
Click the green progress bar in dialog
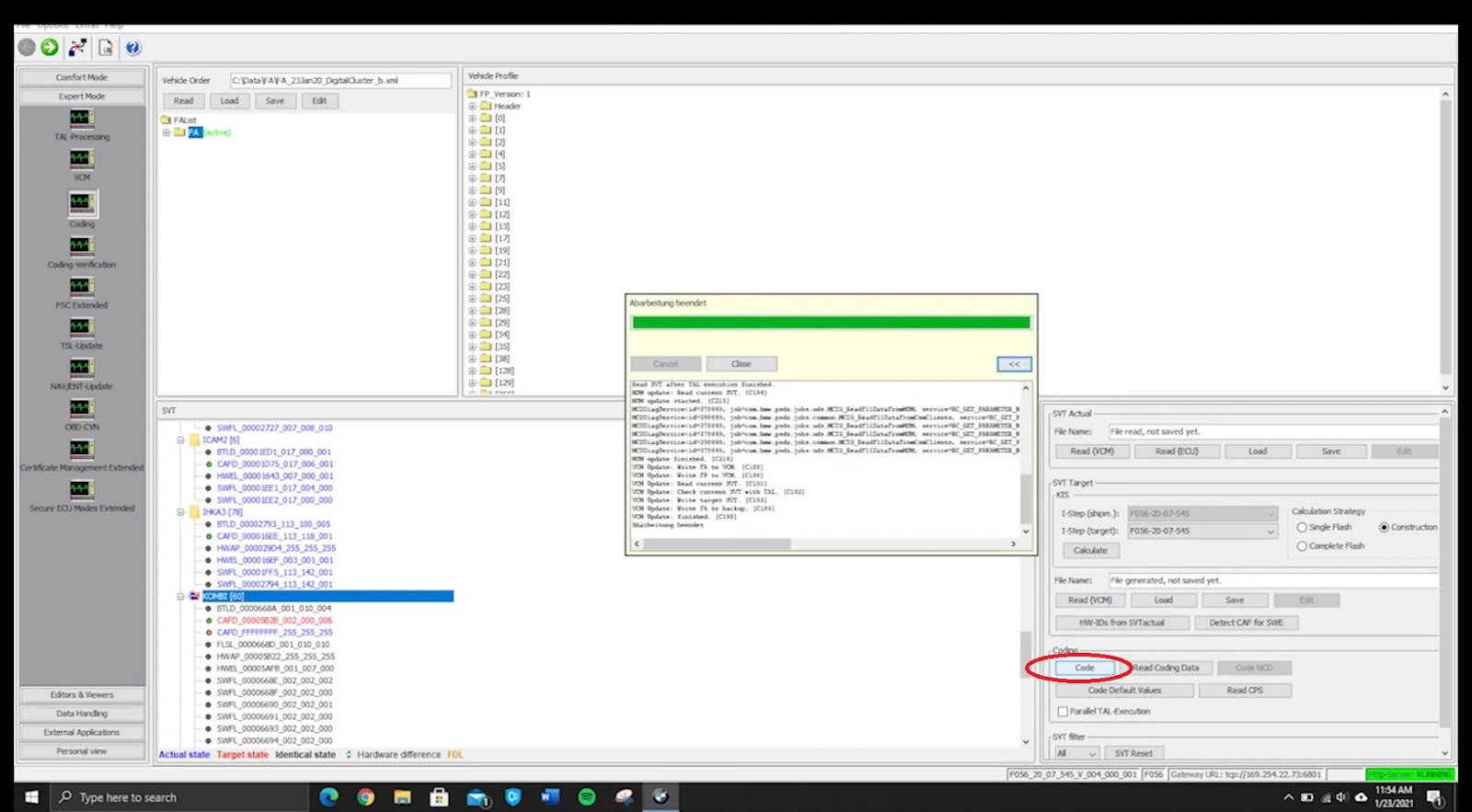pyautogui.click(x=831, y=323)
